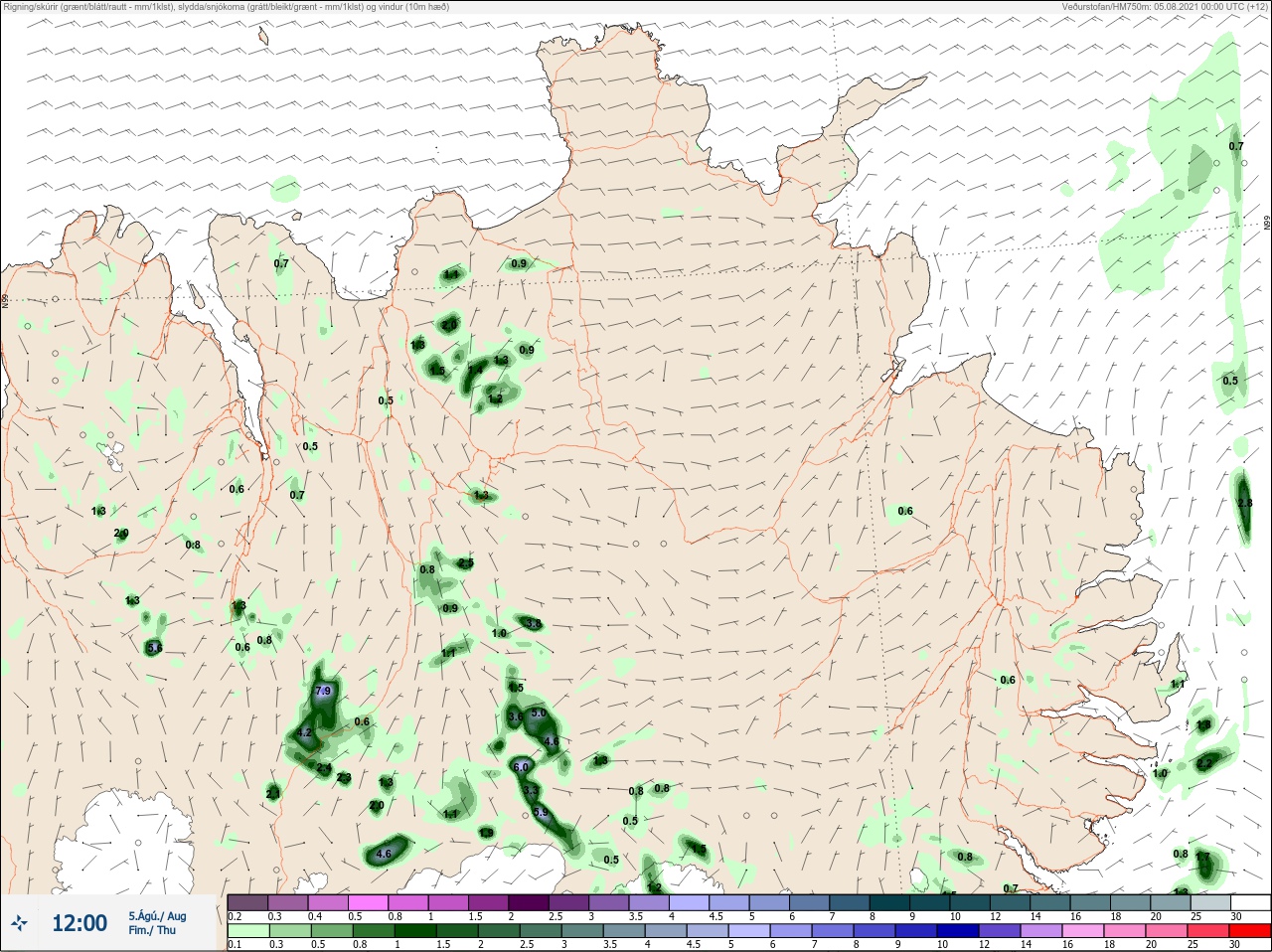Pick the dark purple 2–2.5 upper legend swatch
The height and width of the screenshot is (952, 1272).
pos(531,902)
